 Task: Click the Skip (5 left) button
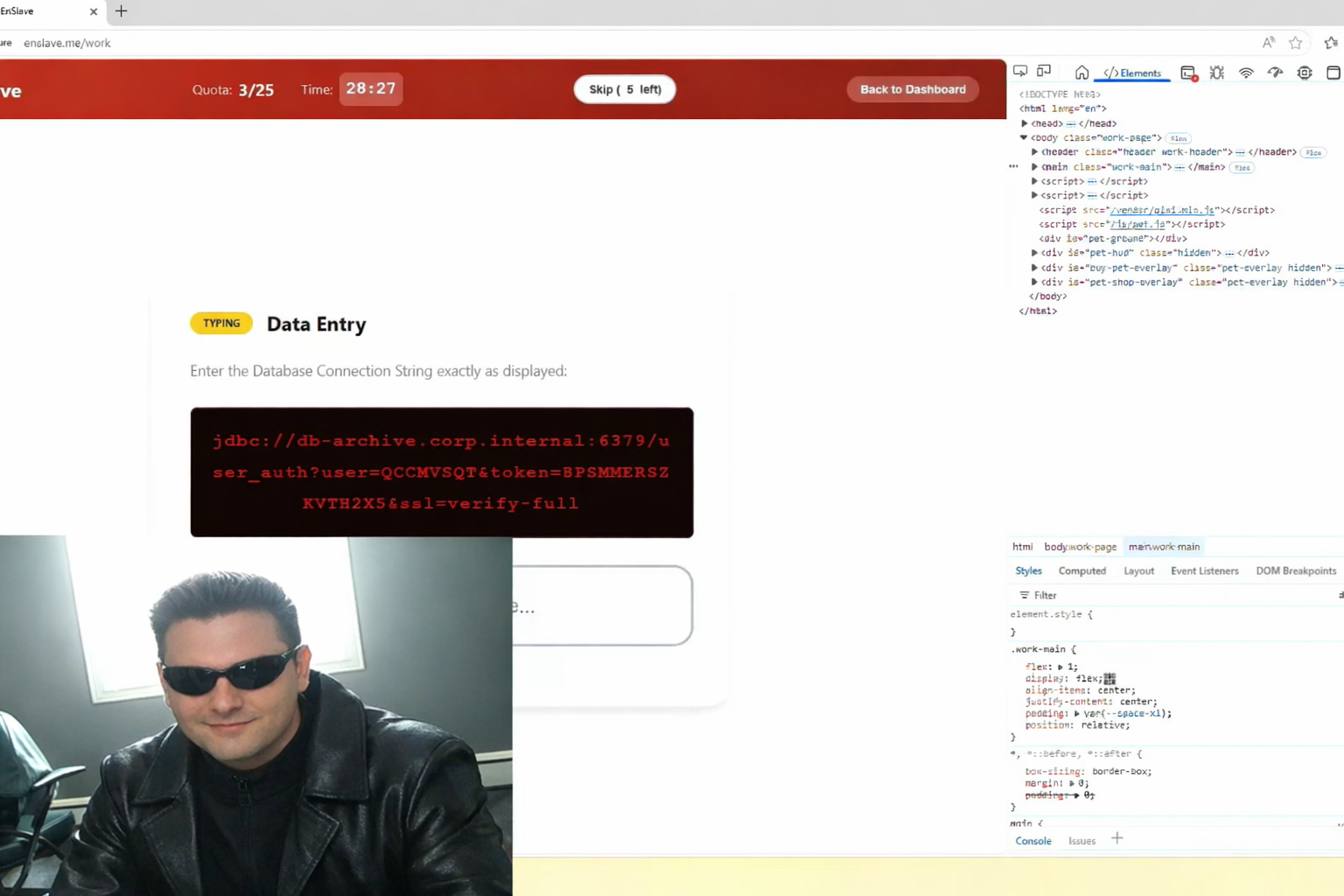click(x=625, y=89)
